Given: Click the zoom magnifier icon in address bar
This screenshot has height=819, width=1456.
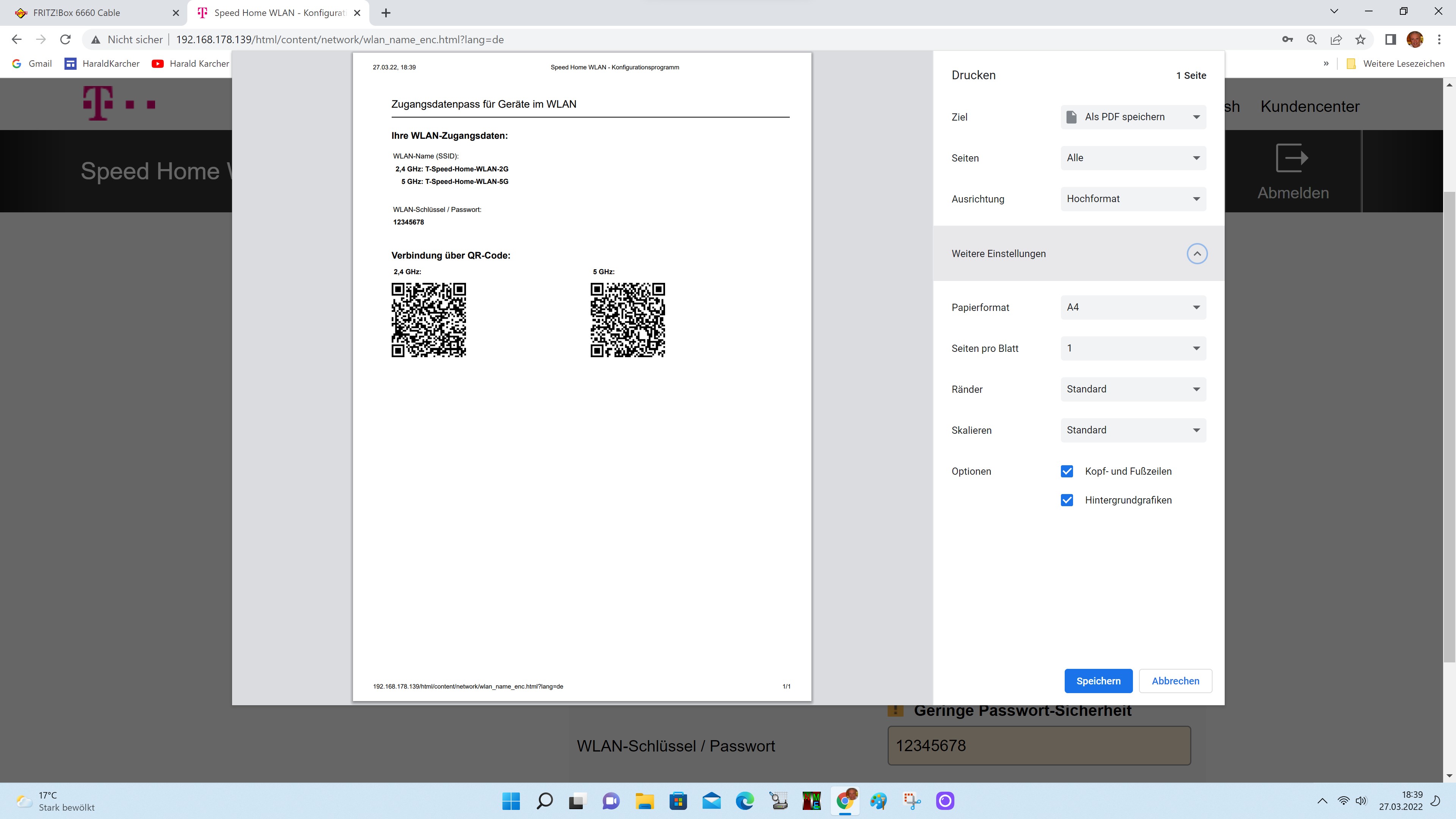Looking at the screenshot, I should tap(1312, 39).
